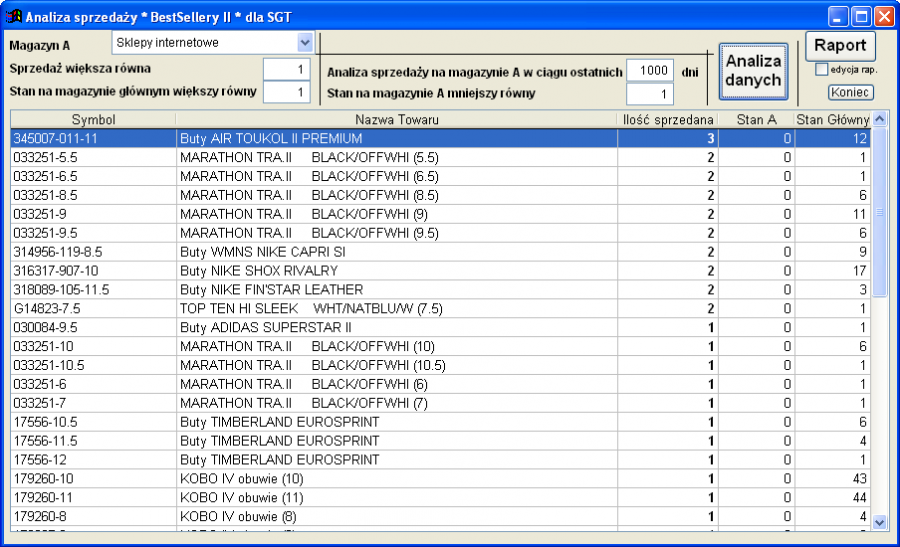Select symbol 033251-6.5
900x547 pixels.
45,176
